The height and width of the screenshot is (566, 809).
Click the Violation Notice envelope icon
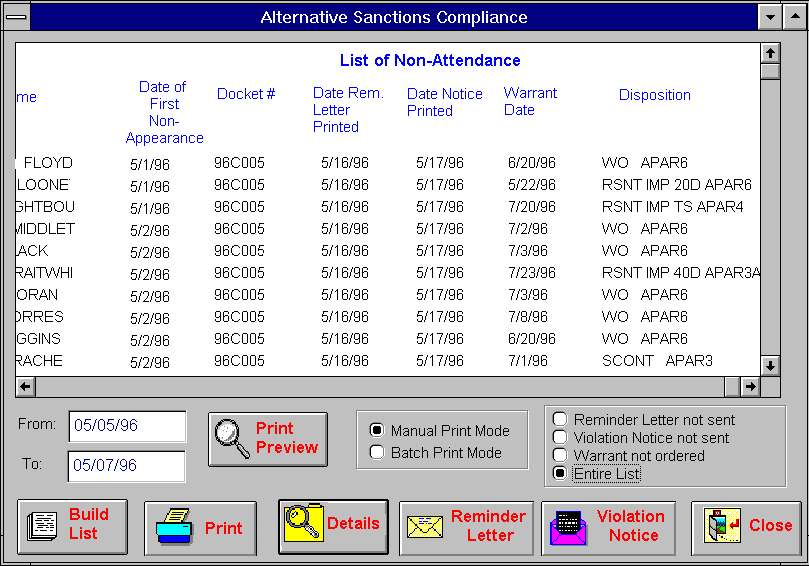tap(568, 527)
